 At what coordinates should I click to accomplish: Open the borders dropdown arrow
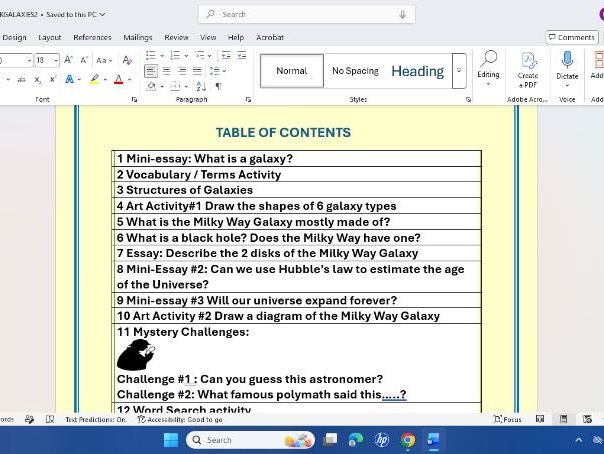(186, 87)
